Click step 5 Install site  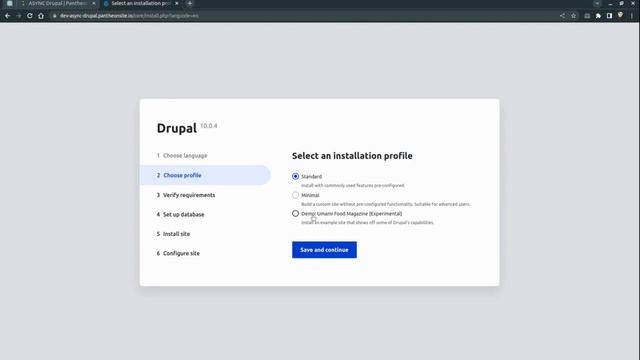click(x=173, y=234)
